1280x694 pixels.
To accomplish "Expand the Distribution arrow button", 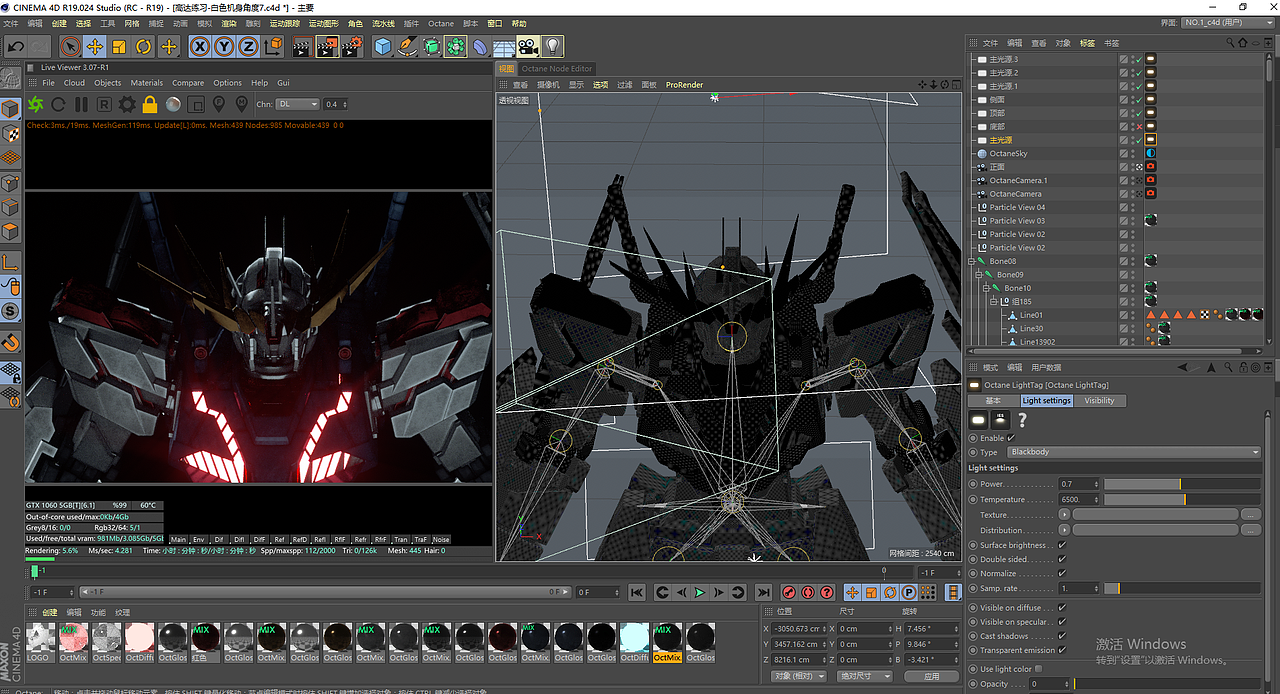I will click(1064, 530).
